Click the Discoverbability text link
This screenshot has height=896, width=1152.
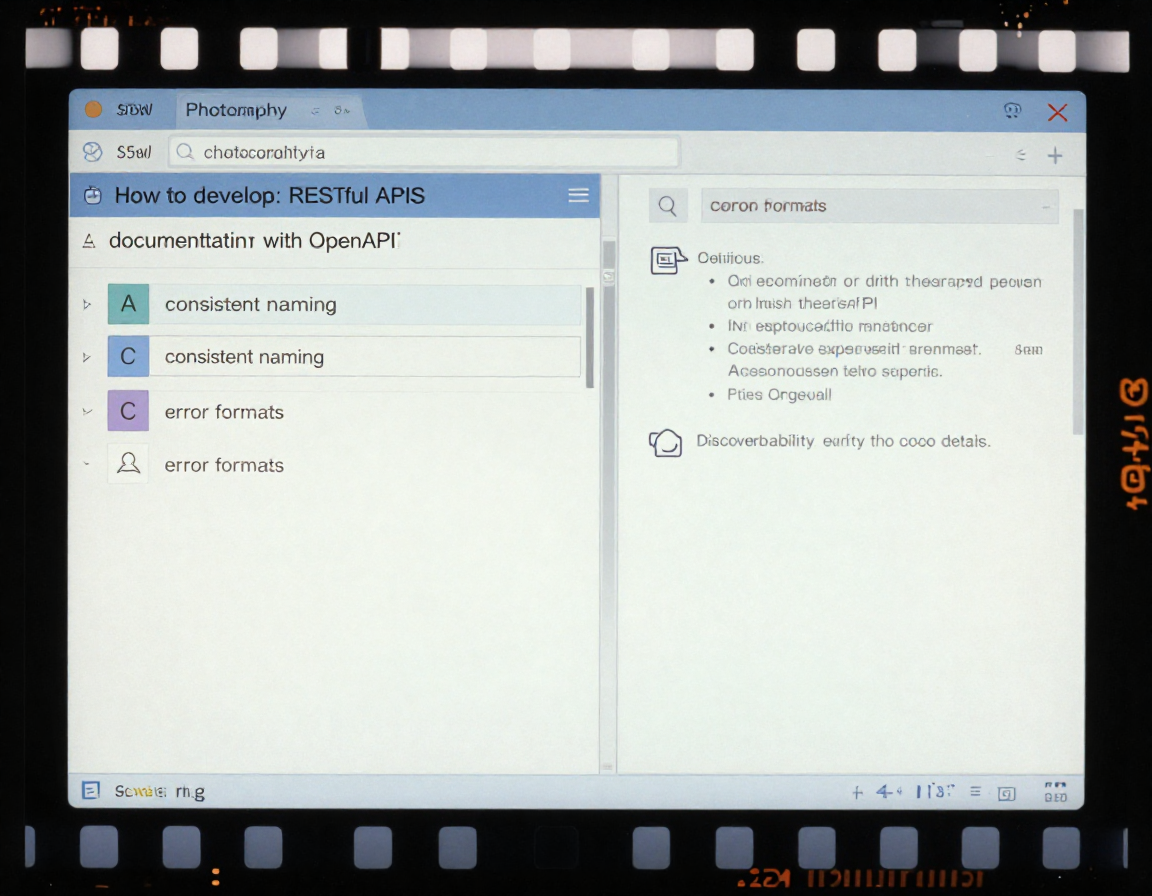click(x=755, y=441)
